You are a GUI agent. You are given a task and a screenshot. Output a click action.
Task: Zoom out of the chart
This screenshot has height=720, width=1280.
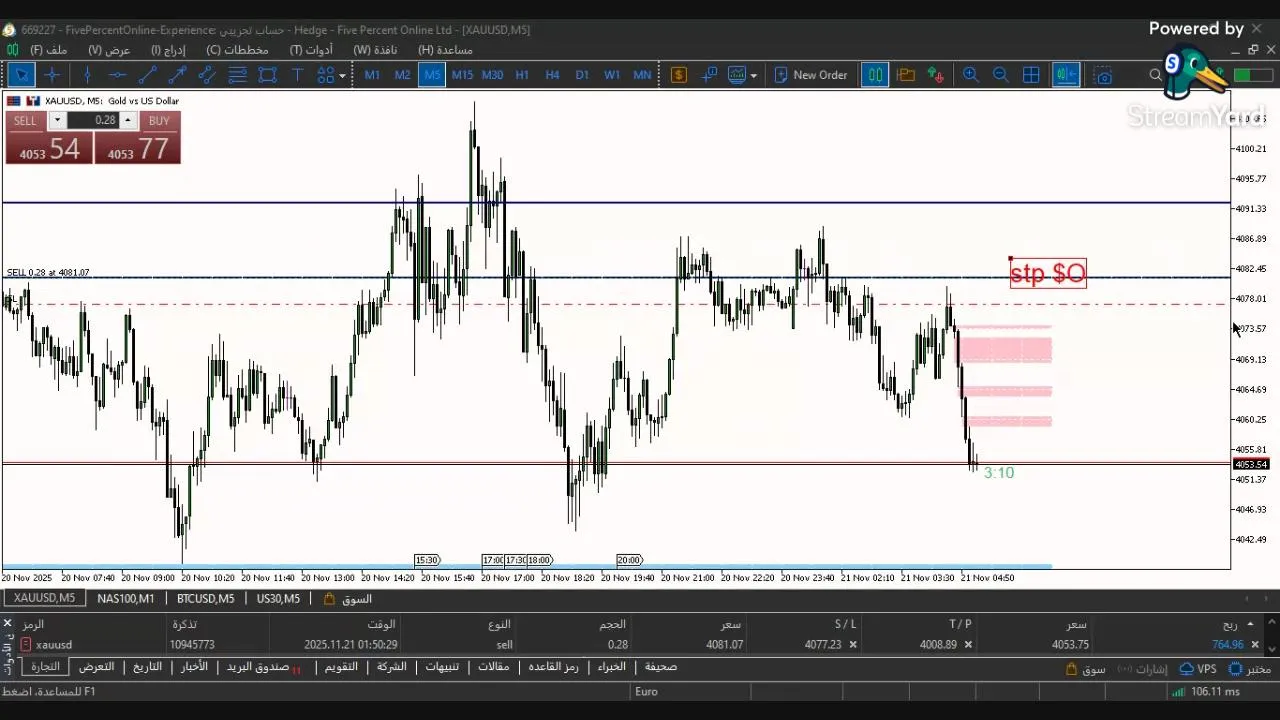[x=1000, y=75]
